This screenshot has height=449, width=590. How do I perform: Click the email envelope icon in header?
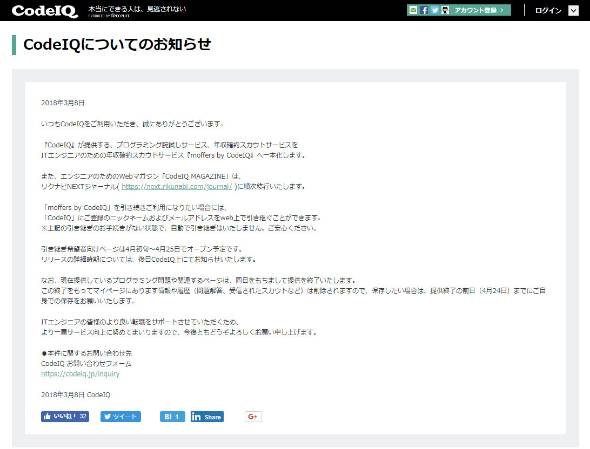tap(413, 10)
